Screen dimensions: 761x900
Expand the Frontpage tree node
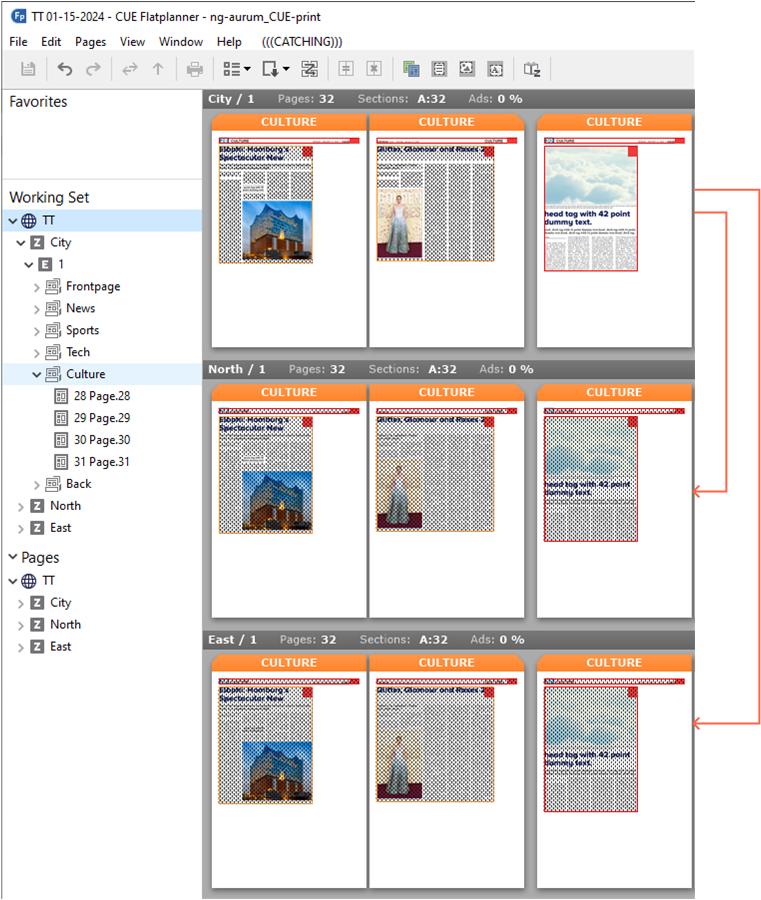pos(38,287)
